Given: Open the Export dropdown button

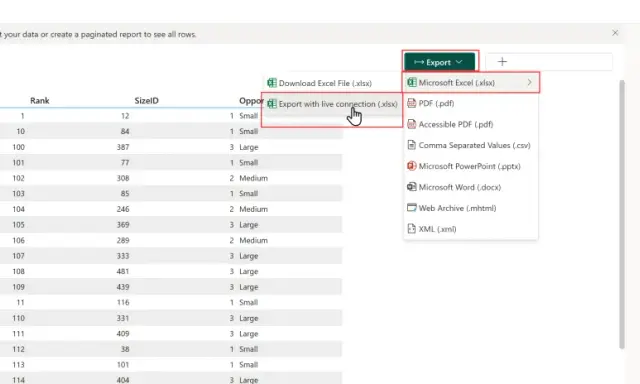Looking at the screenshot, I should (x=440, y=62).
